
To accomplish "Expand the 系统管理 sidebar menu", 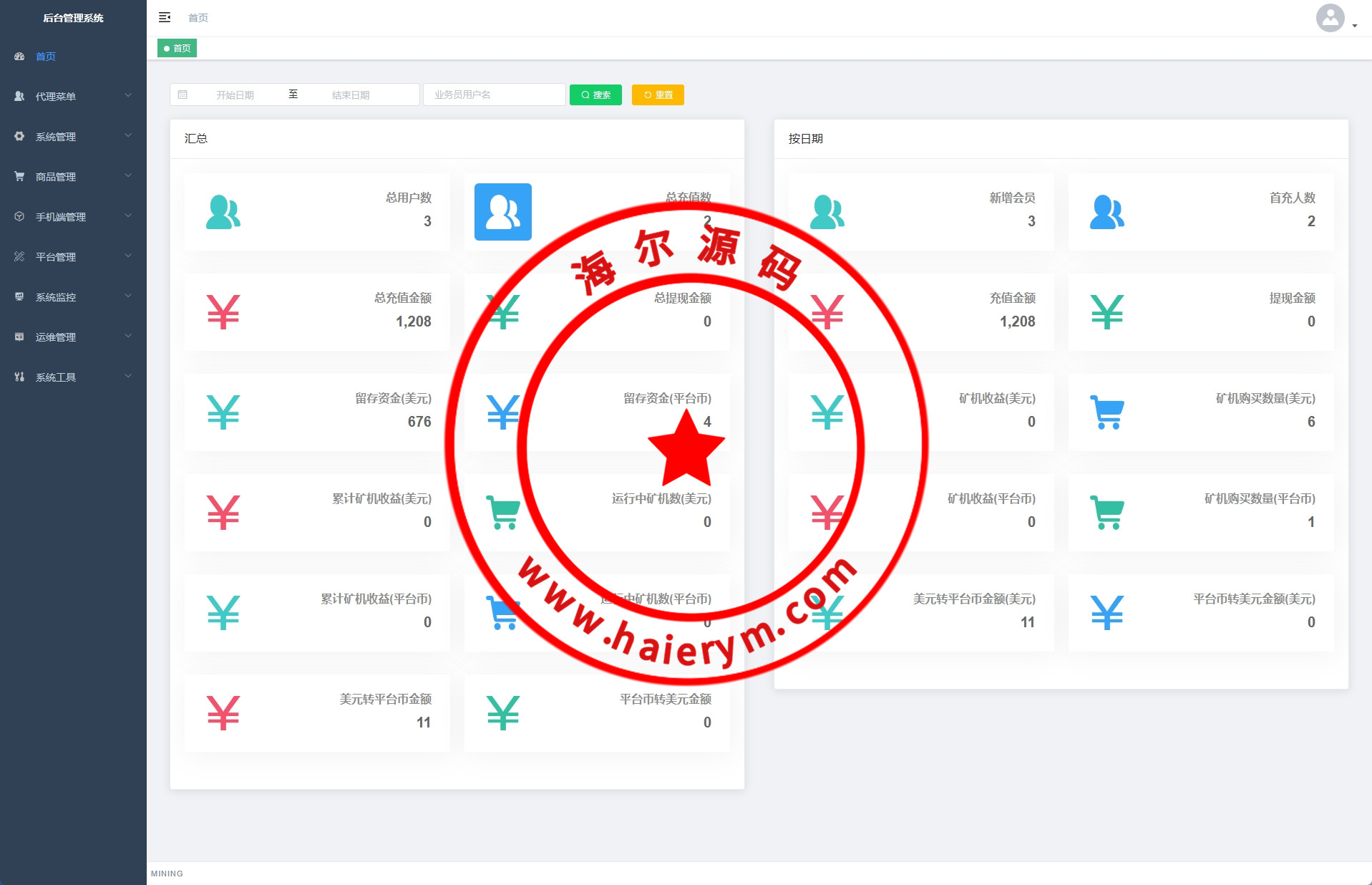I will [72, 136].
